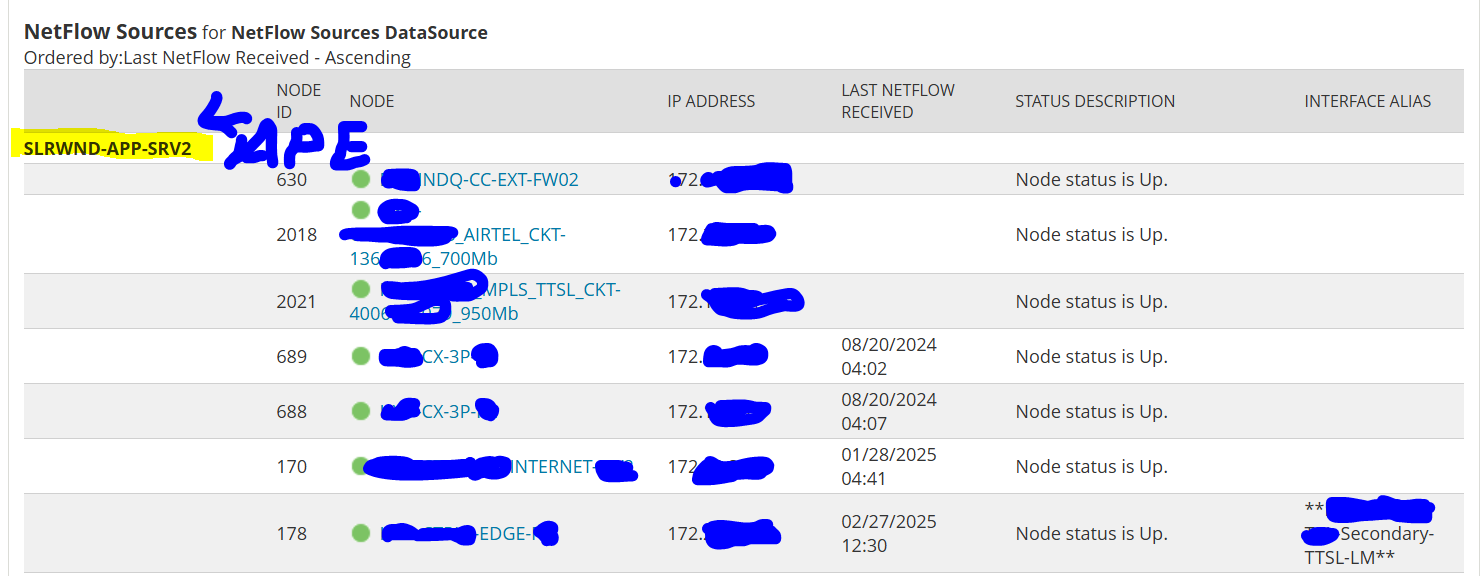This screenshot has height=576, width=1481.
Task: Click green status icon for node 2018
Action: pos(360,210)
